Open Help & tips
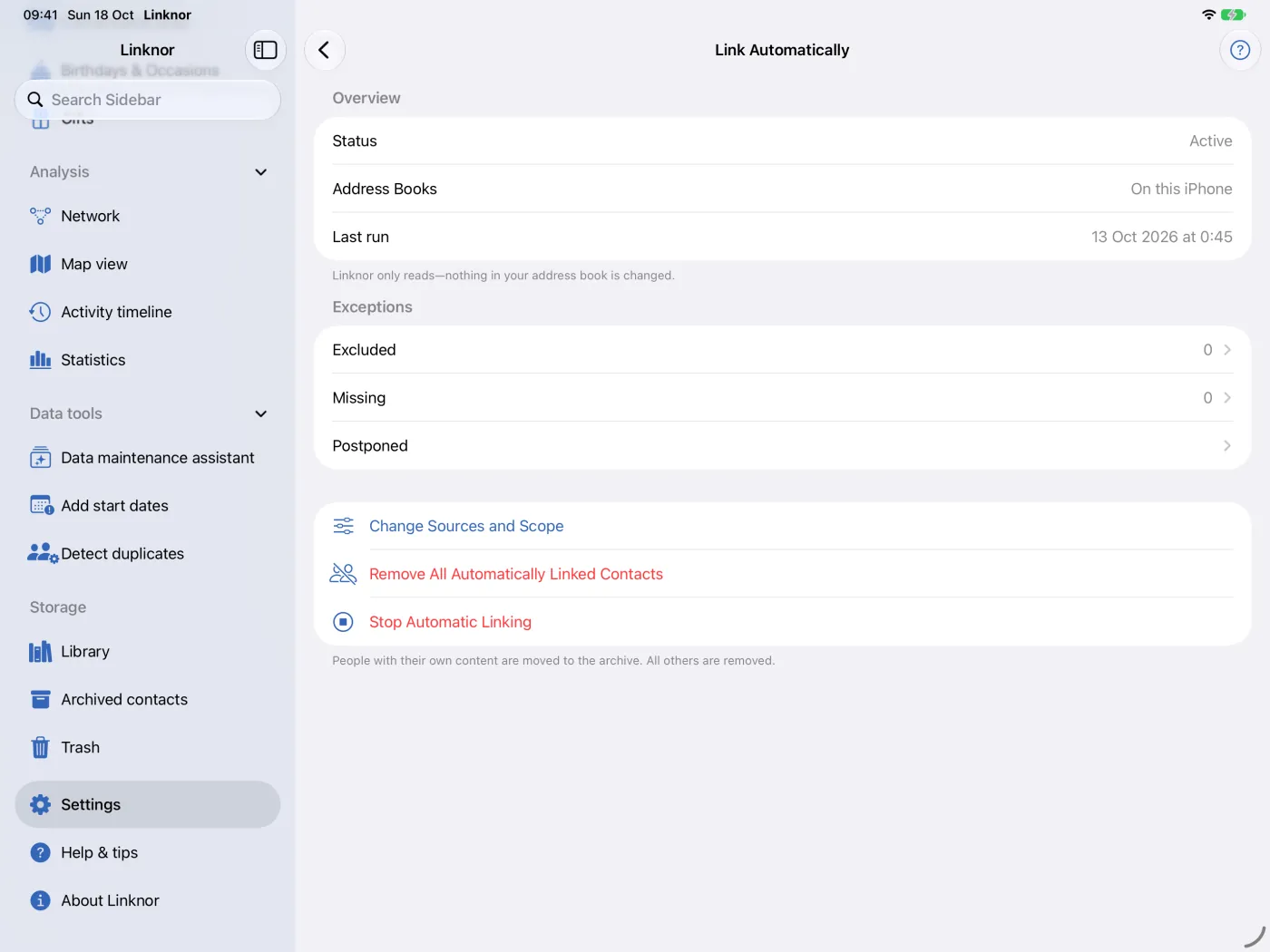Screen dimensions: 1270x952 point(148,852)
